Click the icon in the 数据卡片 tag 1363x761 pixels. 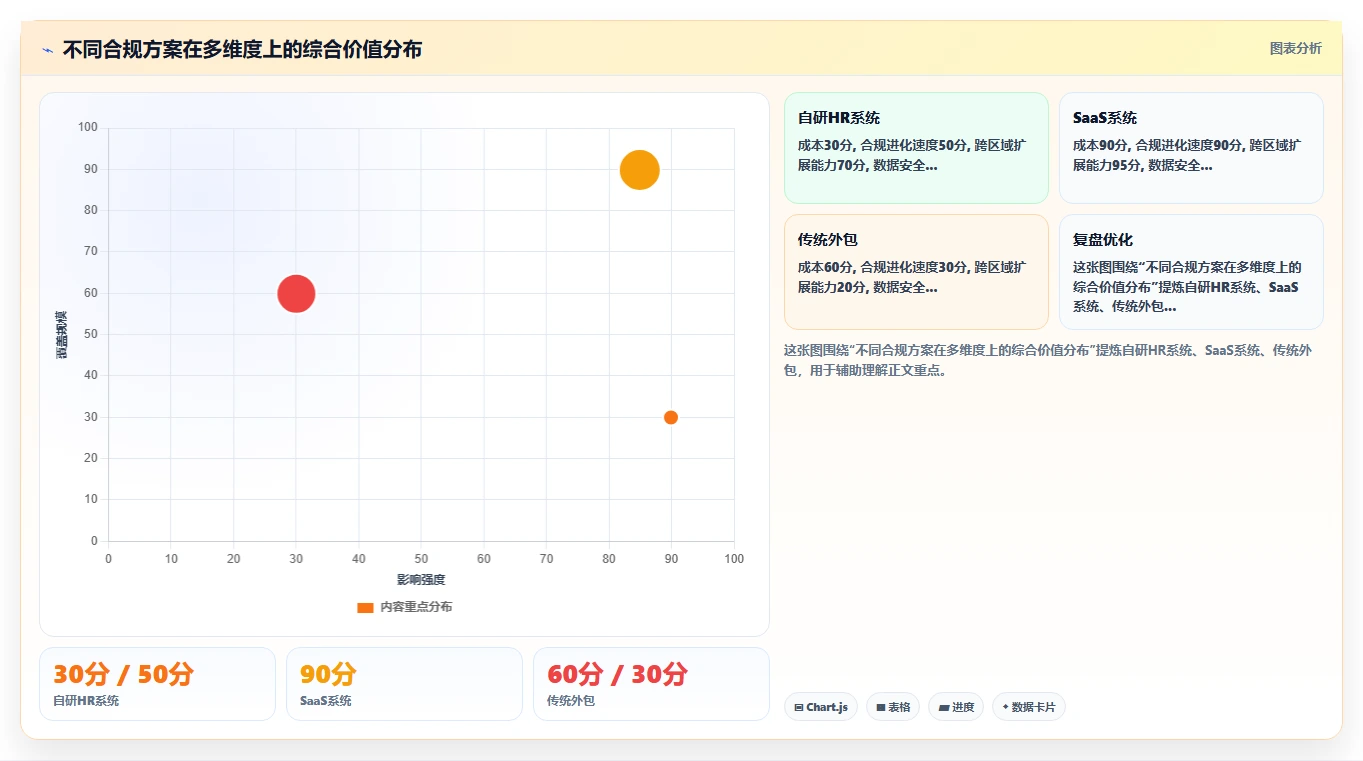point(1006,707)
